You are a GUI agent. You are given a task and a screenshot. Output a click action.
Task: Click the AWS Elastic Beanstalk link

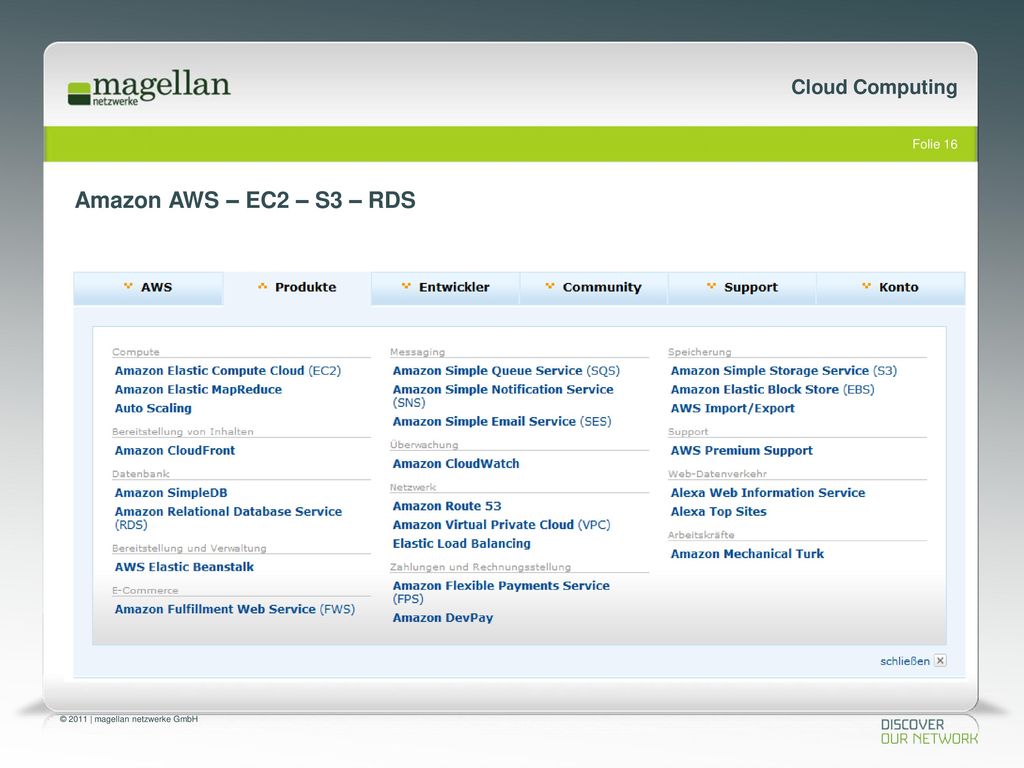tap(184, 567)
